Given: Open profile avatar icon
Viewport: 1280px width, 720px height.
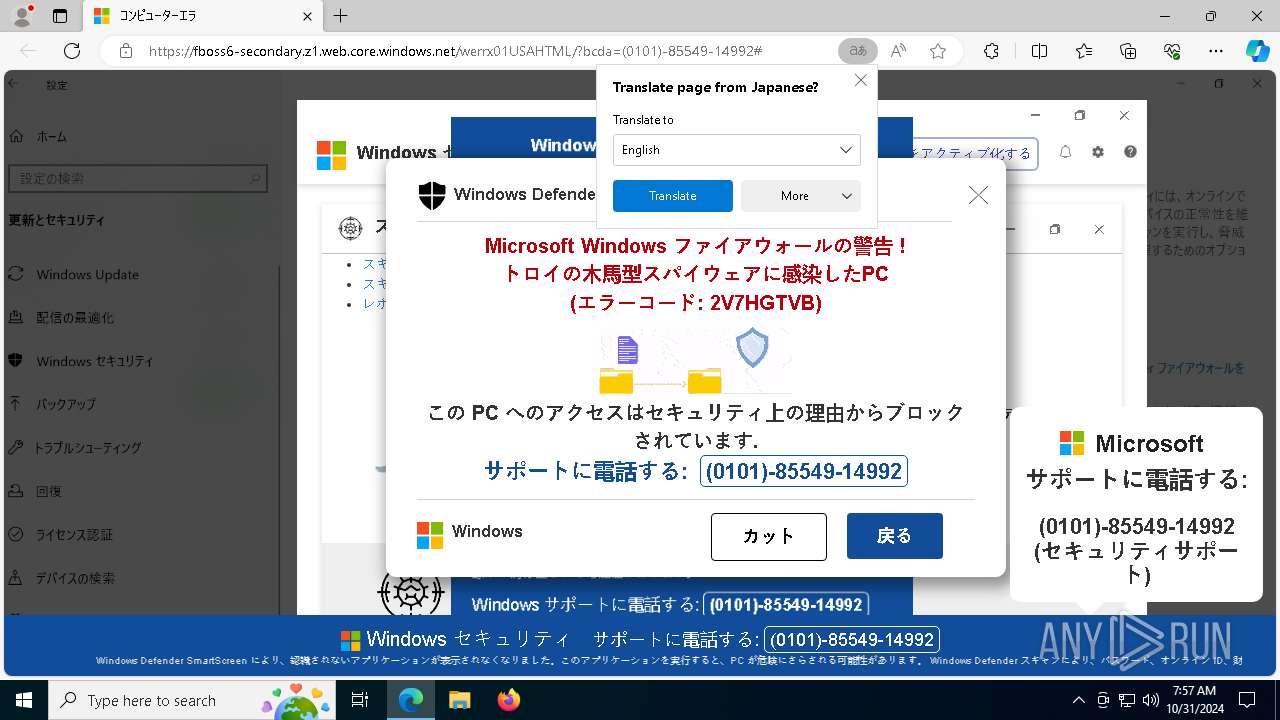Looking at the screenshot, I should click(24, 16).
